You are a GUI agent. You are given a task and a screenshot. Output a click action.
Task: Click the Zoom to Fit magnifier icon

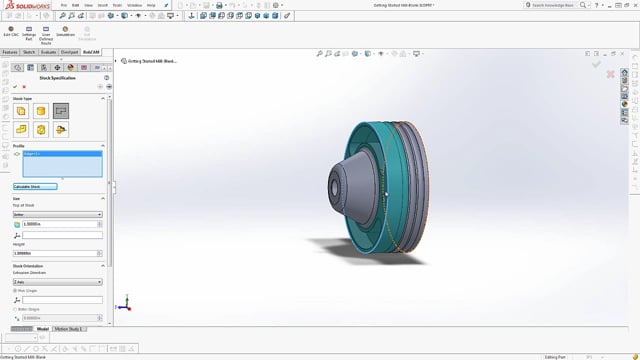coord(62,16)
